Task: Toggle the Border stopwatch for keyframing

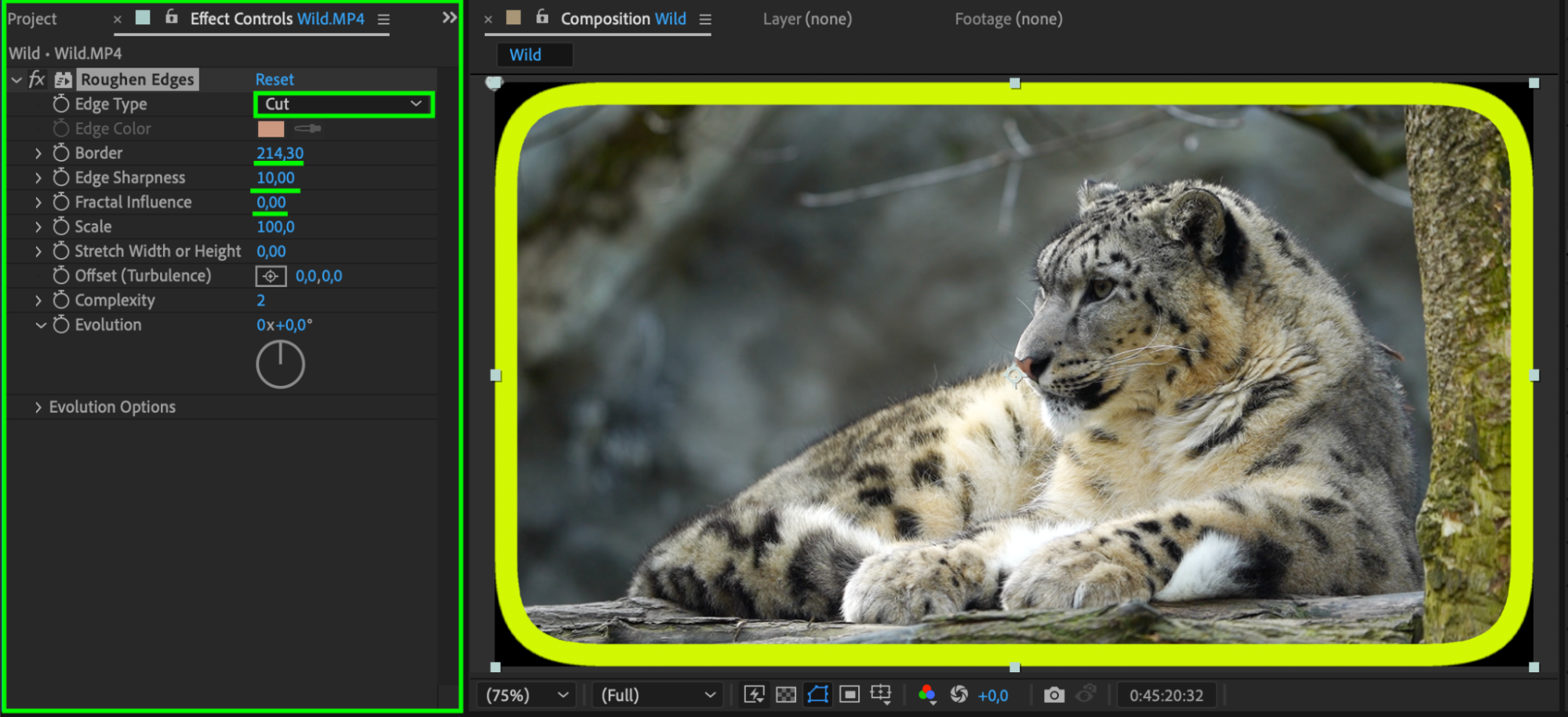Action: 61,153
